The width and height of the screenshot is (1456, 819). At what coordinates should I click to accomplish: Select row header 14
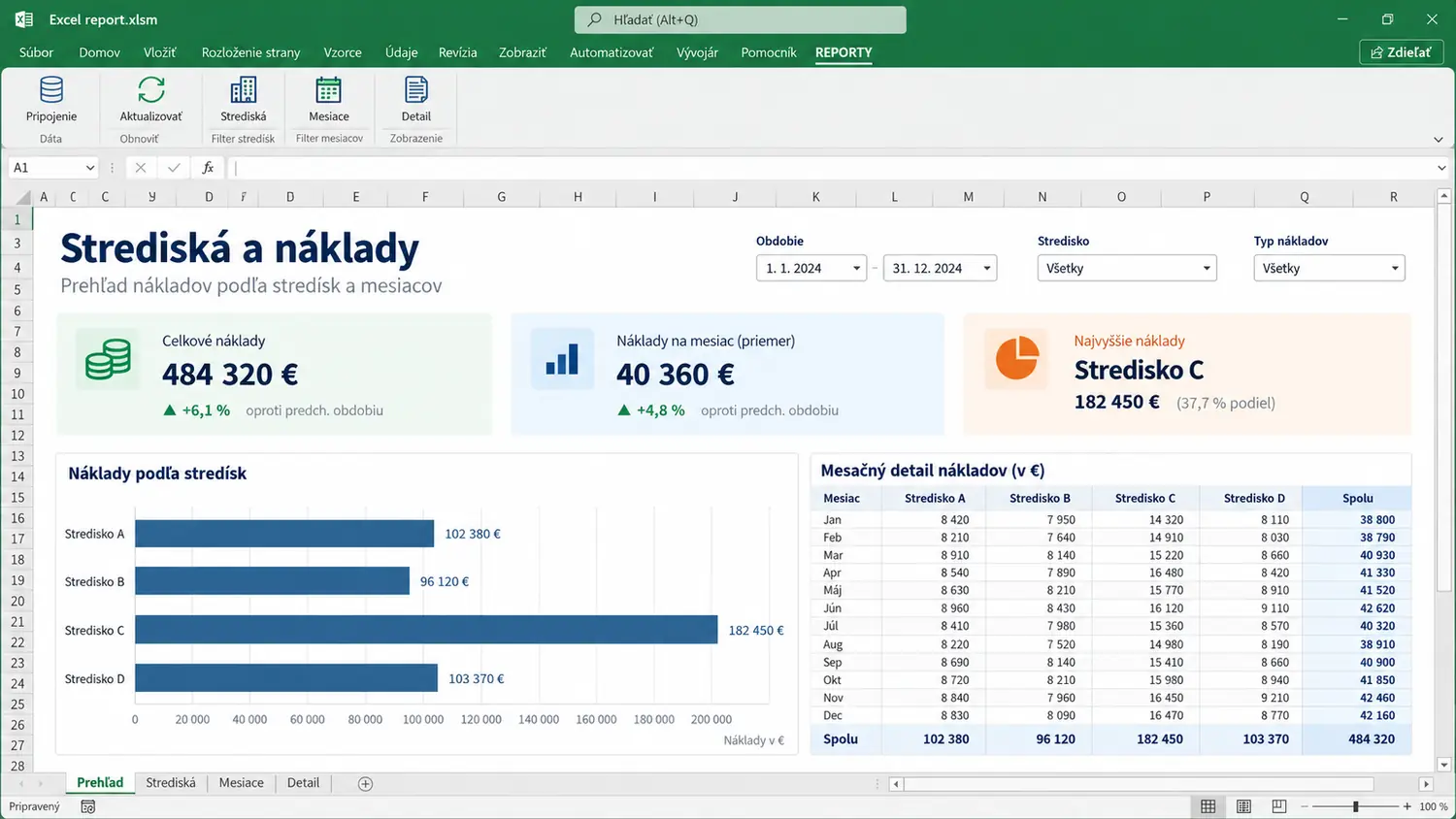click(17, 476)
